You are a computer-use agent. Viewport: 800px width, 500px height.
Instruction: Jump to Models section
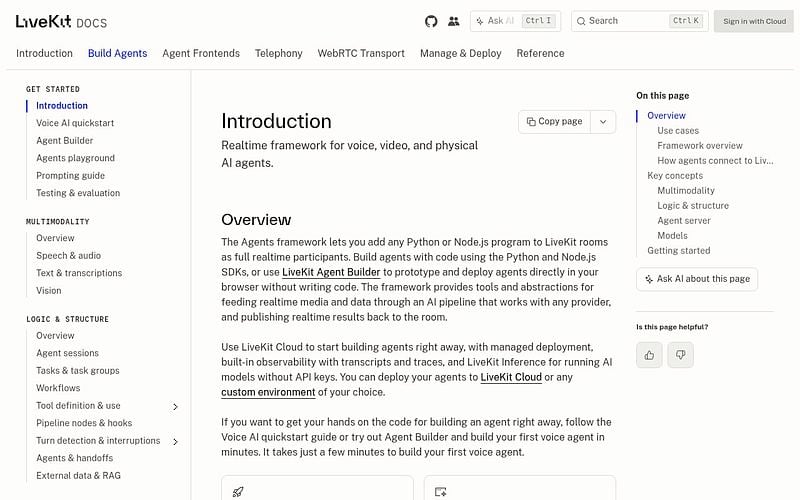(x=672, y=236)
